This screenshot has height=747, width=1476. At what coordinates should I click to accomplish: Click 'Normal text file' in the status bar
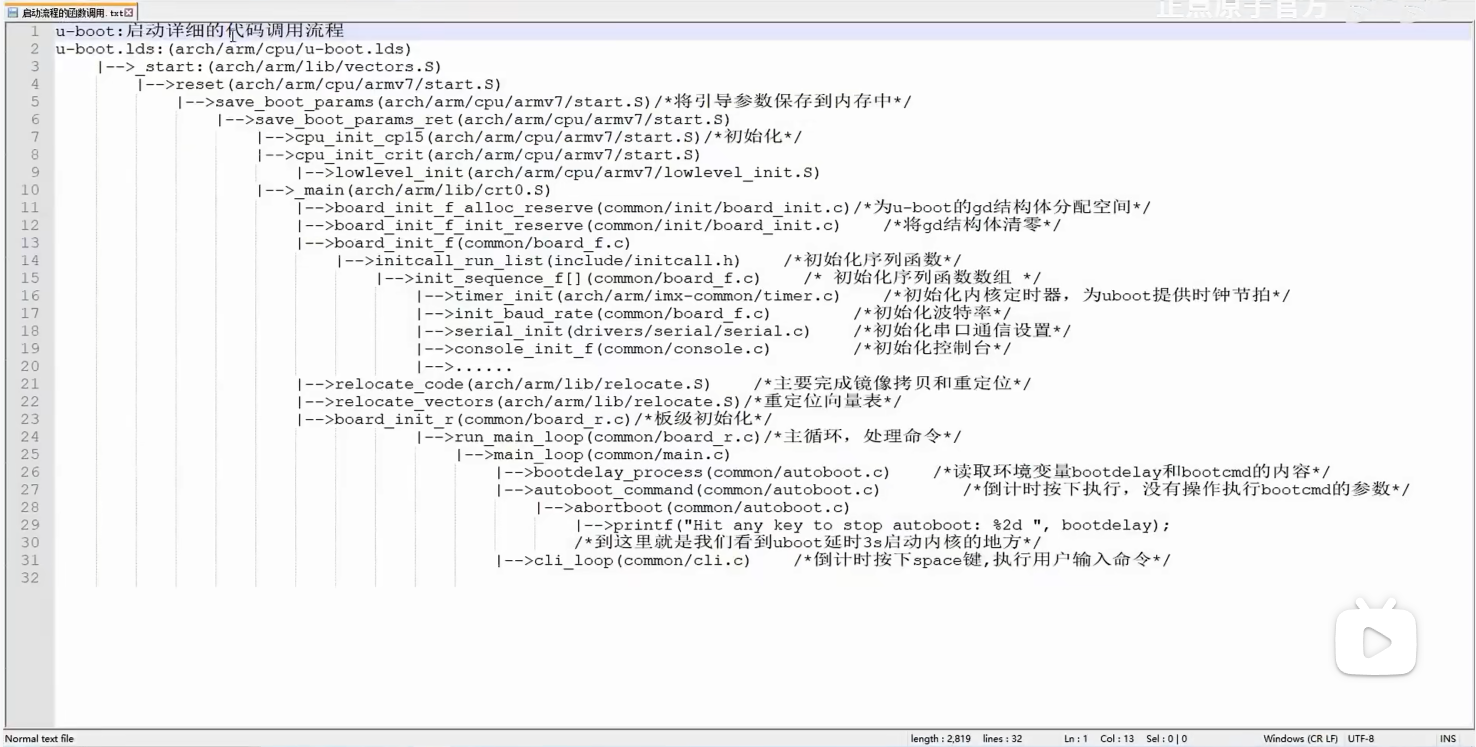(39, 739)
